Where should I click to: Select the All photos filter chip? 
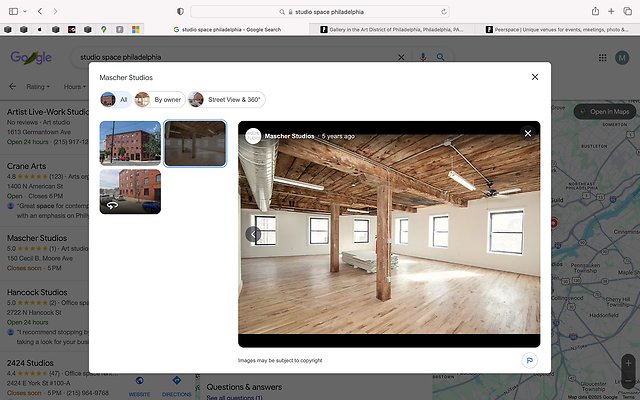pyautogui.click(x=115, y=100)
